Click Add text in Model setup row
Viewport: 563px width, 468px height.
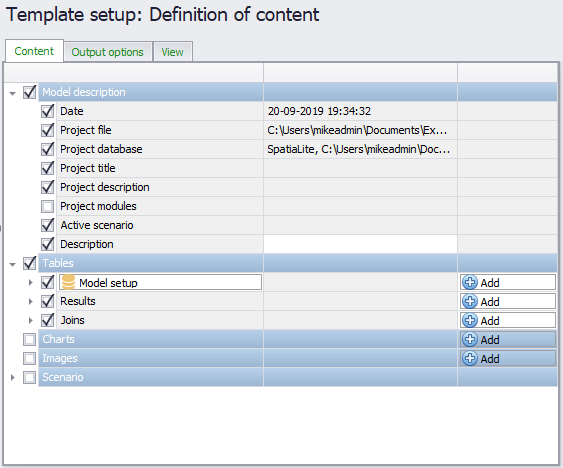[x=490, y=283]
